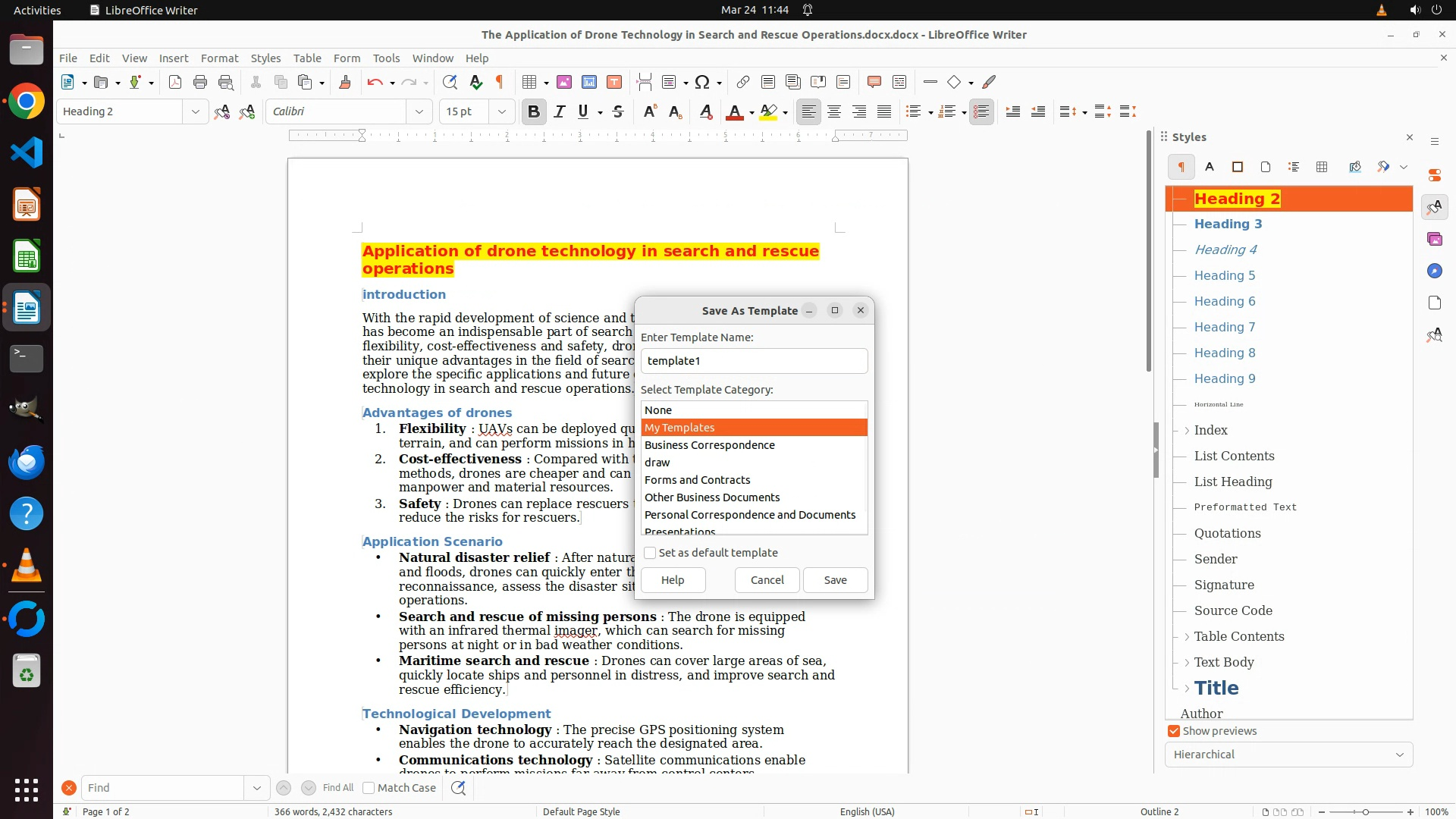The width and height of the screenshot is (1456, 819).
Task: Open the Format menu
Action: [219, 58]
